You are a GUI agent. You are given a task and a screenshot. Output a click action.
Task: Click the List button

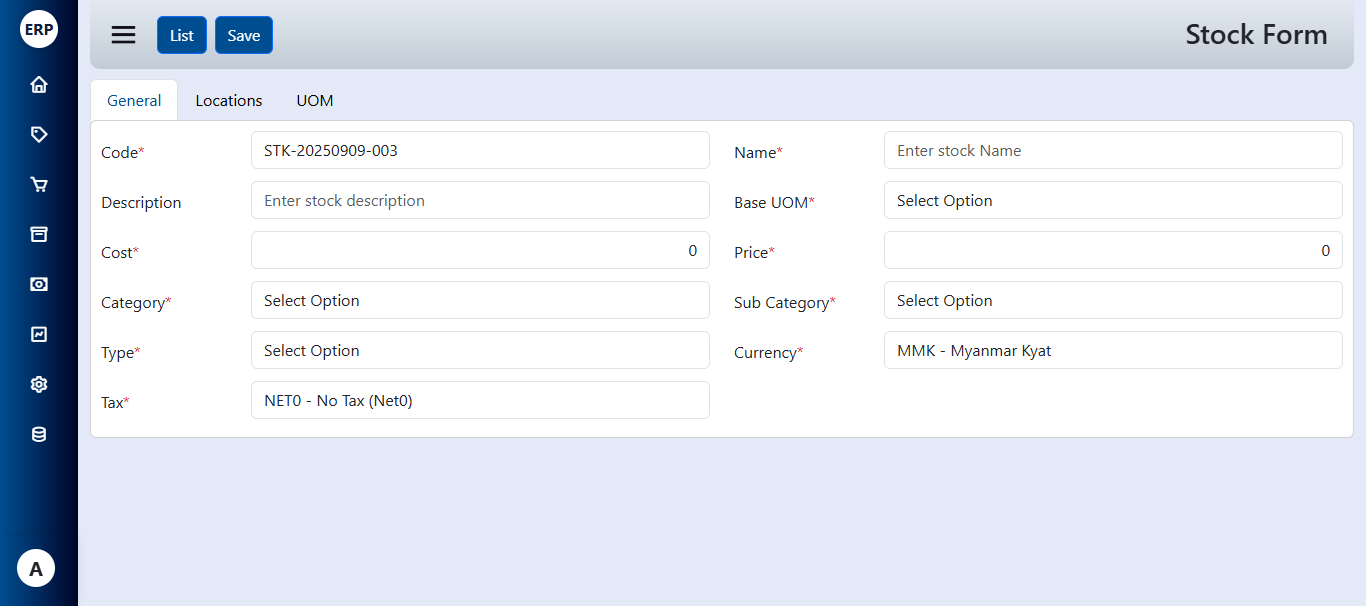pos(182,36)
